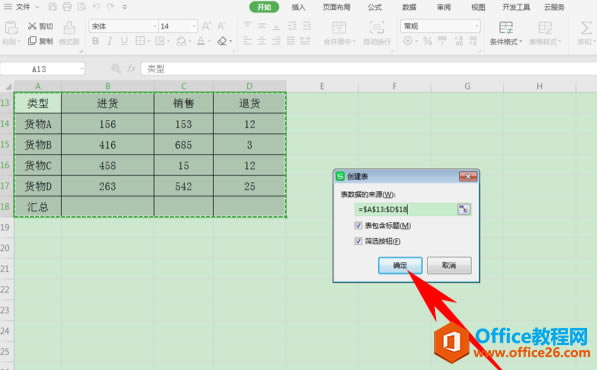Click cell with value 685
The height and width of the screenshot is (370, 597).
pyautogui.click(x=184, y=145)
